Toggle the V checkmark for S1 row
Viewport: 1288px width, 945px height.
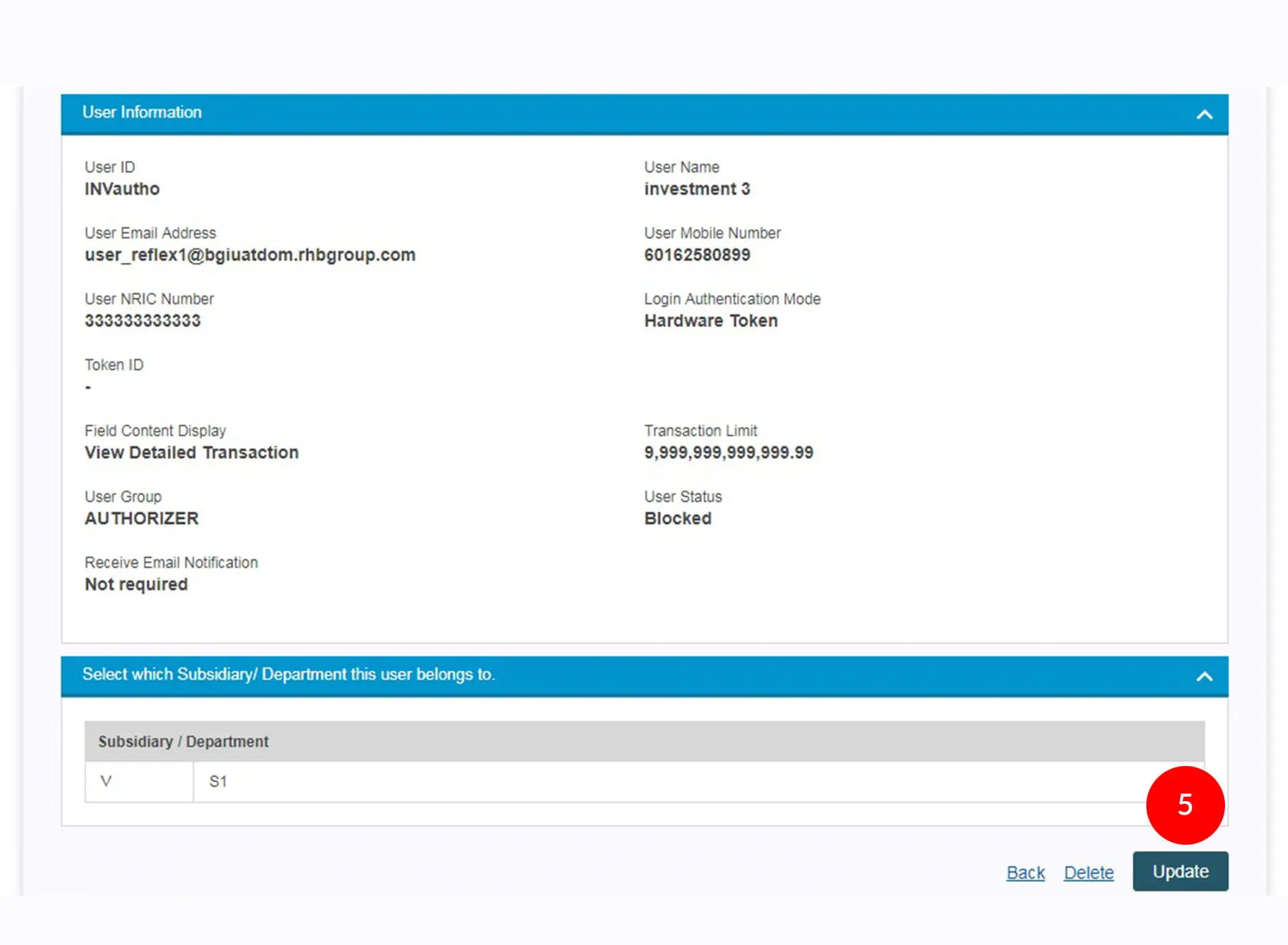[x=106, y=781]
